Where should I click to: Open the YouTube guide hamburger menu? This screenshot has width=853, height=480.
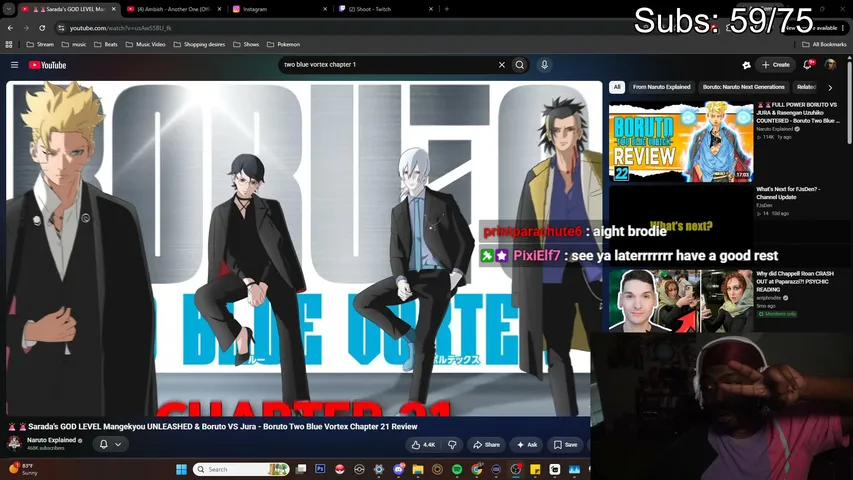pyautogui.click(x=15, y=65)
